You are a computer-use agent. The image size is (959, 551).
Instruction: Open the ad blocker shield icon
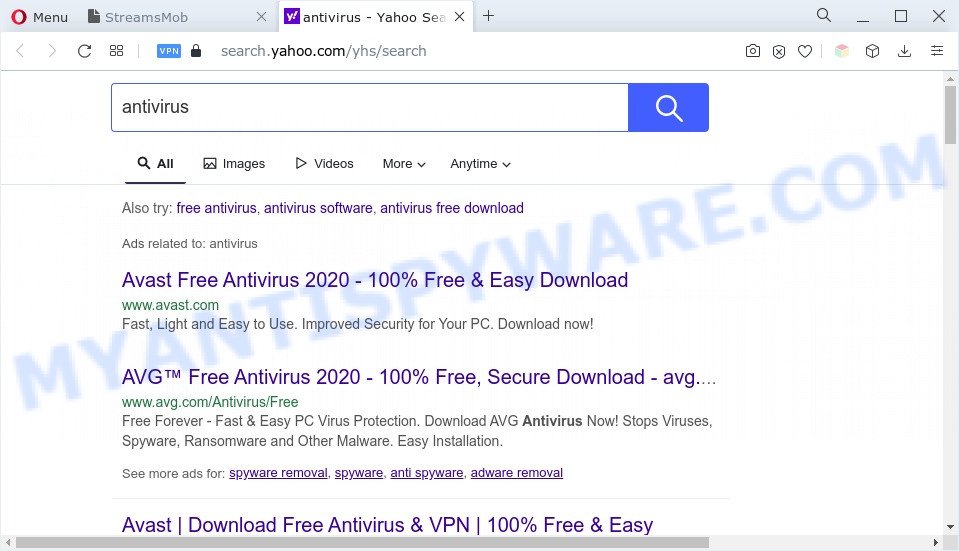(x=779, y=51)
